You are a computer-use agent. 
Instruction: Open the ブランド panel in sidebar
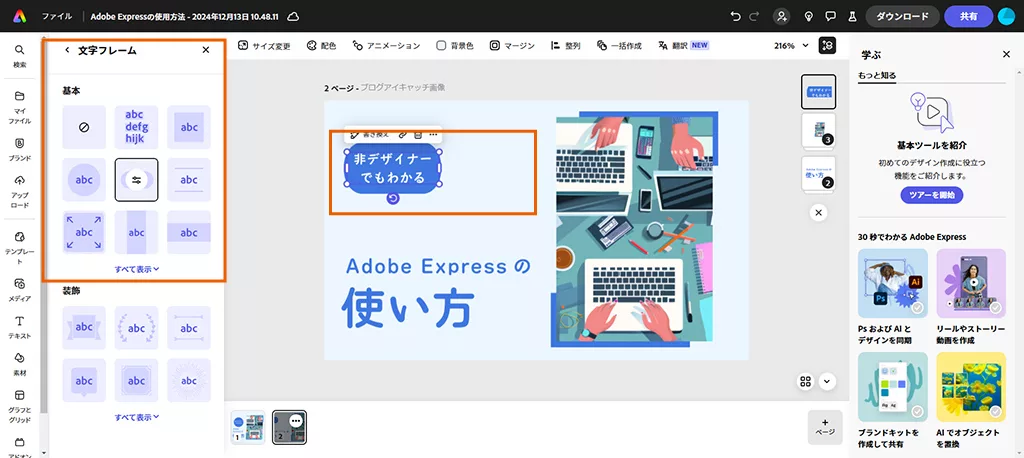tap(20, 150)
